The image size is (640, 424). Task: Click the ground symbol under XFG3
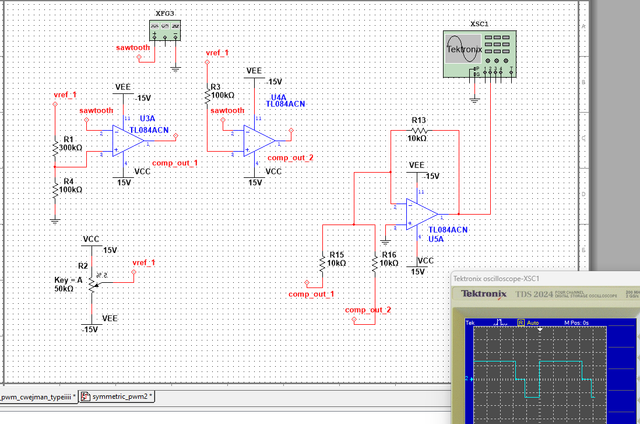(176, 69)
